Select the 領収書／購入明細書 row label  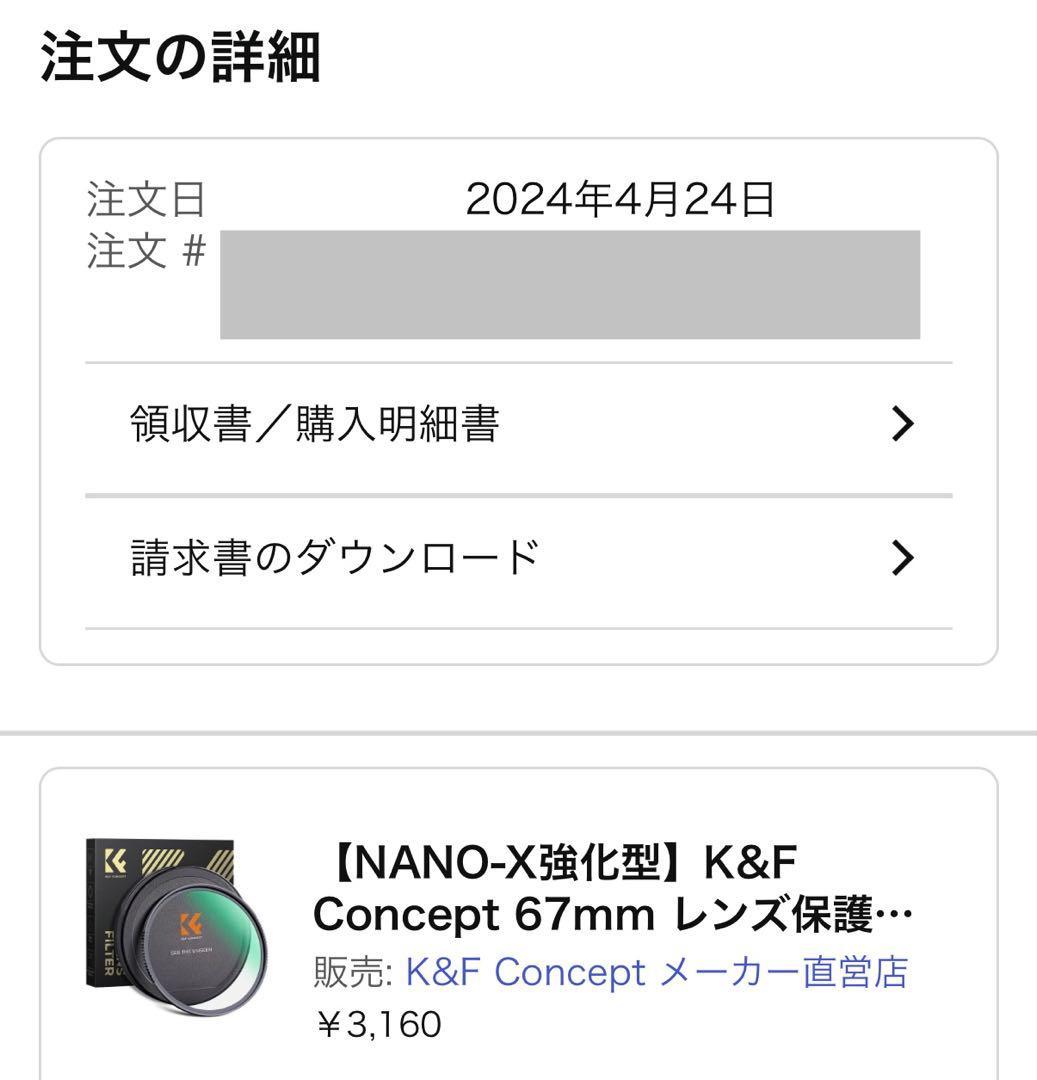(314, 425)
